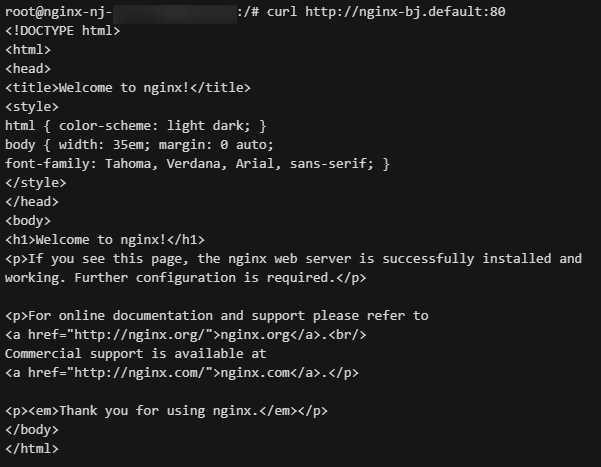
Task: Click the <h1>Welcome to nginx! heading line
Action: (105, 240)
